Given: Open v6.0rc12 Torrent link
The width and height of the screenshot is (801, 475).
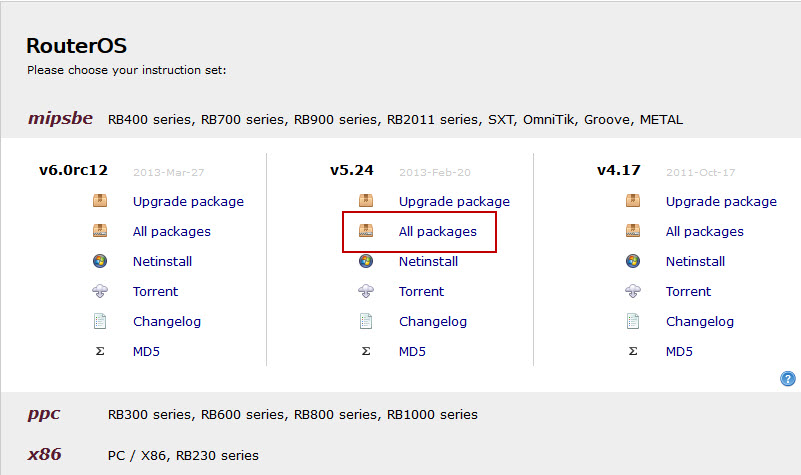Looking at the screenshot, I should pyautogui.click(x=155, y=292).
